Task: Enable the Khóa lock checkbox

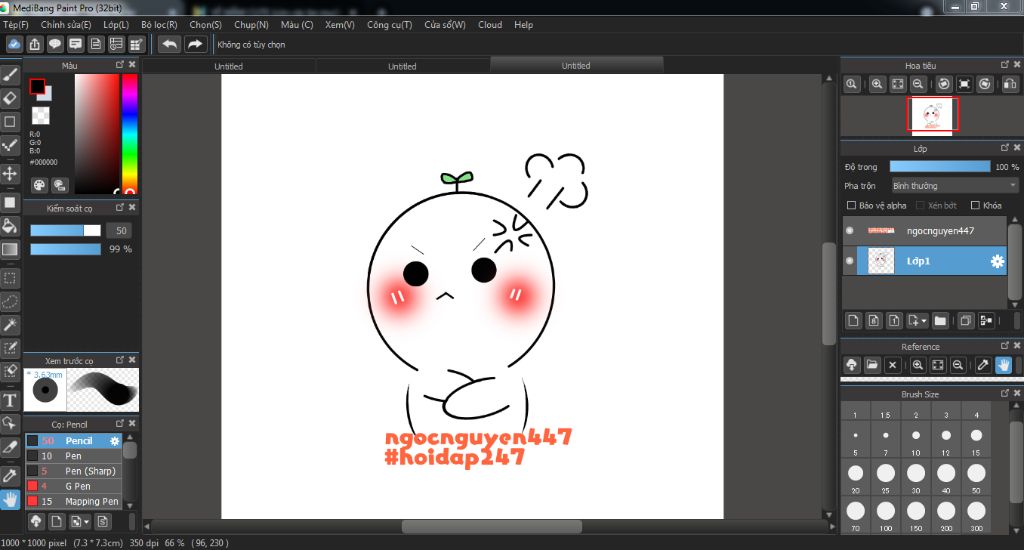Action: tap(975, 205)
